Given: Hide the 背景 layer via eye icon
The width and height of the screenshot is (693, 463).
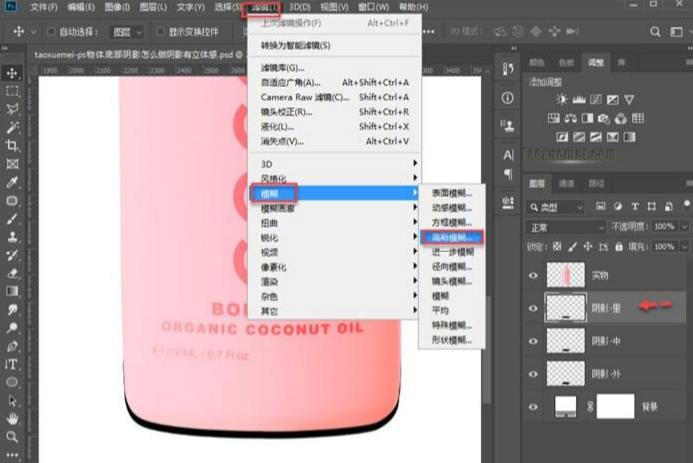Looking at the screenshot, I should click(x=533, y=407).
